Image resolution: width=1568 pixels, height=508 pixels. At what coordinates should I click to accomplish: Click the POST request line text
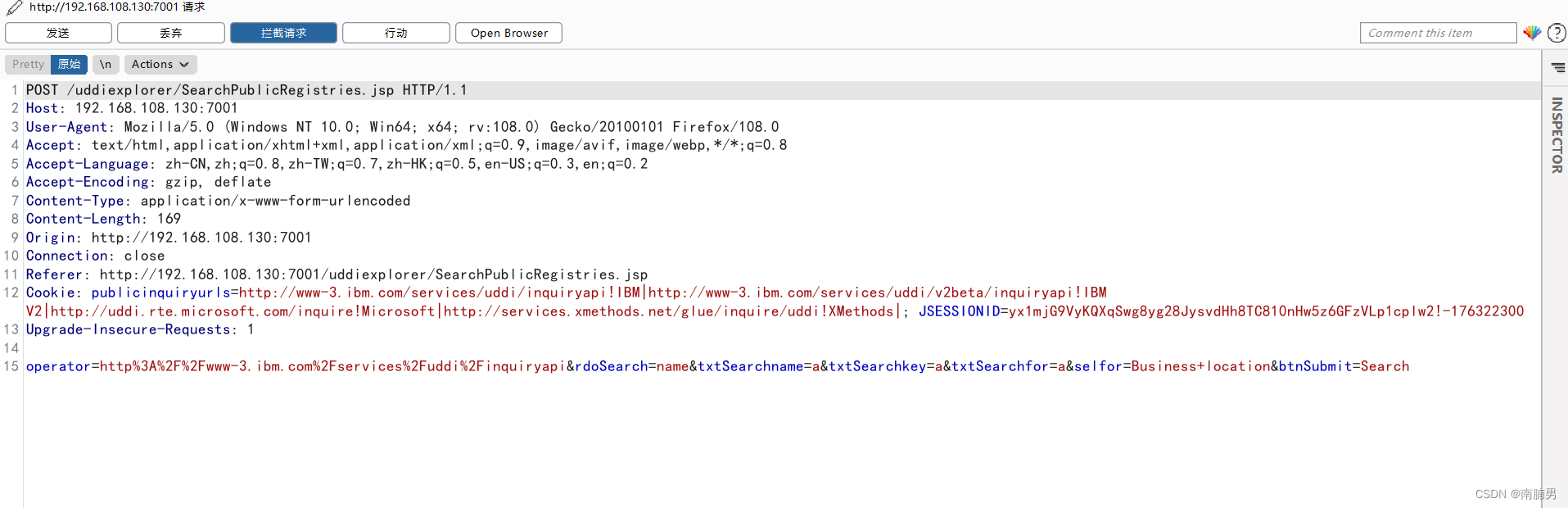click(x=246, y=90)
